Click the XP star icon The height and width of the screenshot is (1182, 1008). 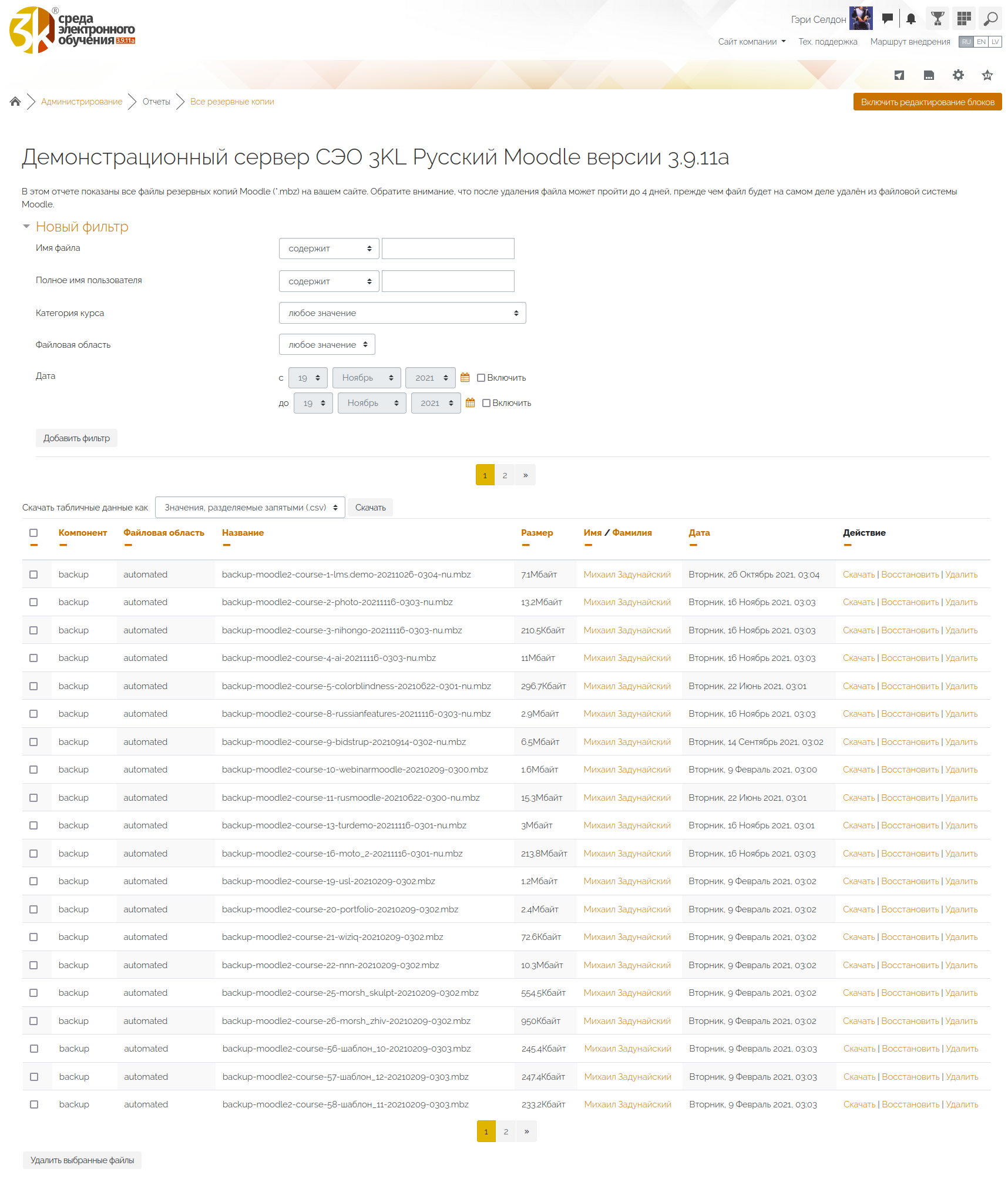pyautogui.click(x=987, y=75)
